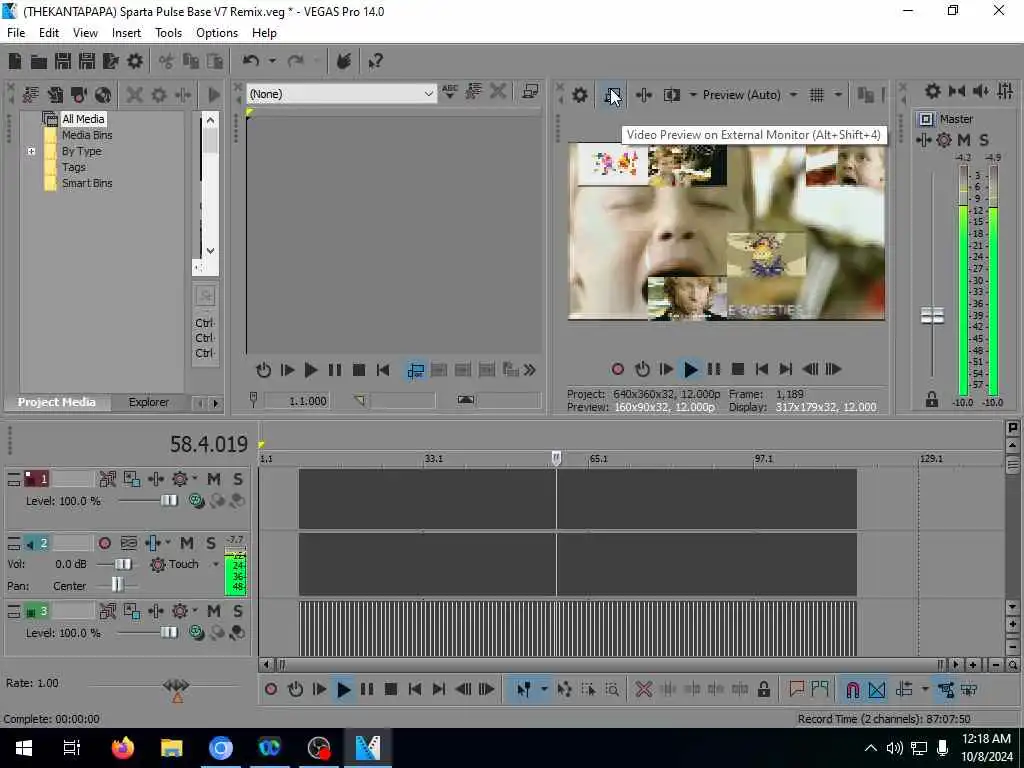The image size is (1024, 768).
Task: Solo audio track 2 with S button
Action: pos(211,543)
